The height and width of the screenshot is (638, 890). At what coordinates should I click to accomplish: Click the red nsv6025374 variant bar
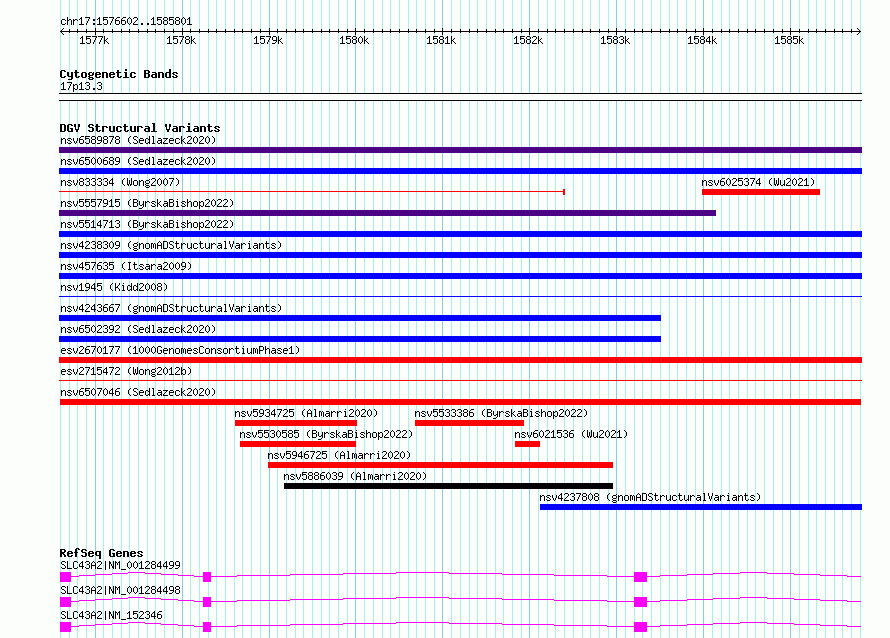[x=761, y=192]
